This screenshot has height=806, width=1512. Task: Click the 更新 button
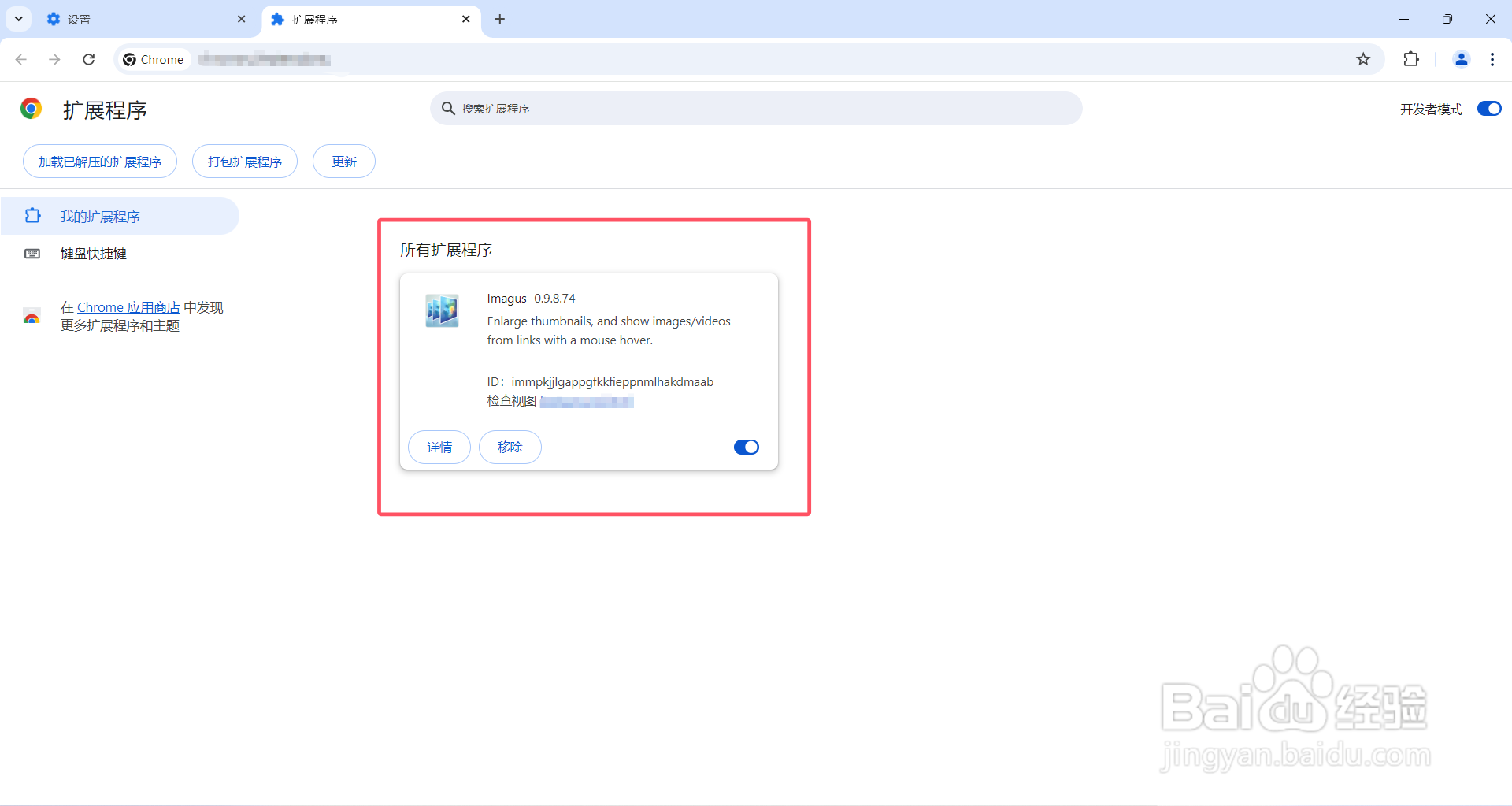coord(344,162)
